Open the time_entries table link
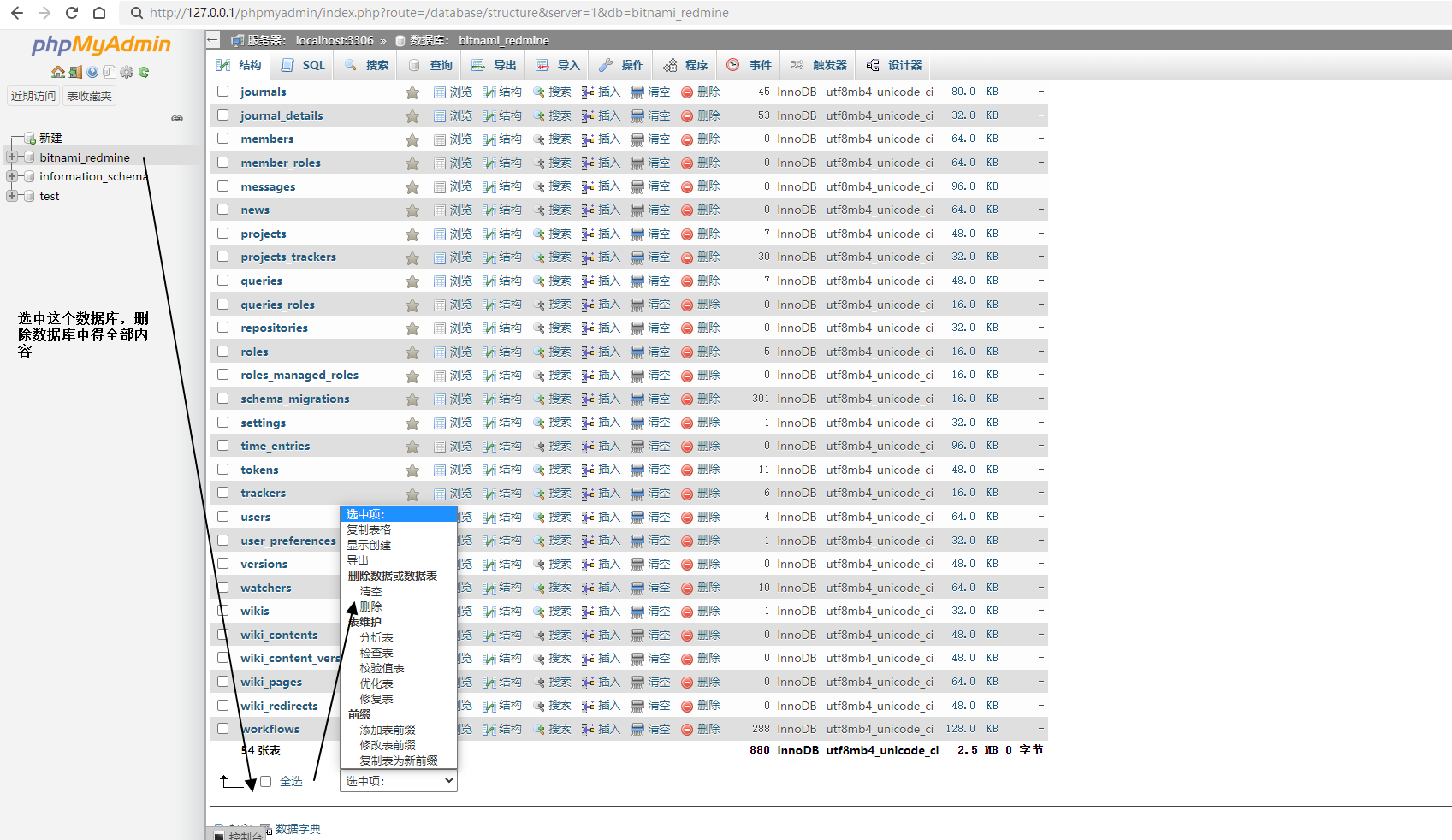The image size is (1452, 840). (x=276, y=446)
